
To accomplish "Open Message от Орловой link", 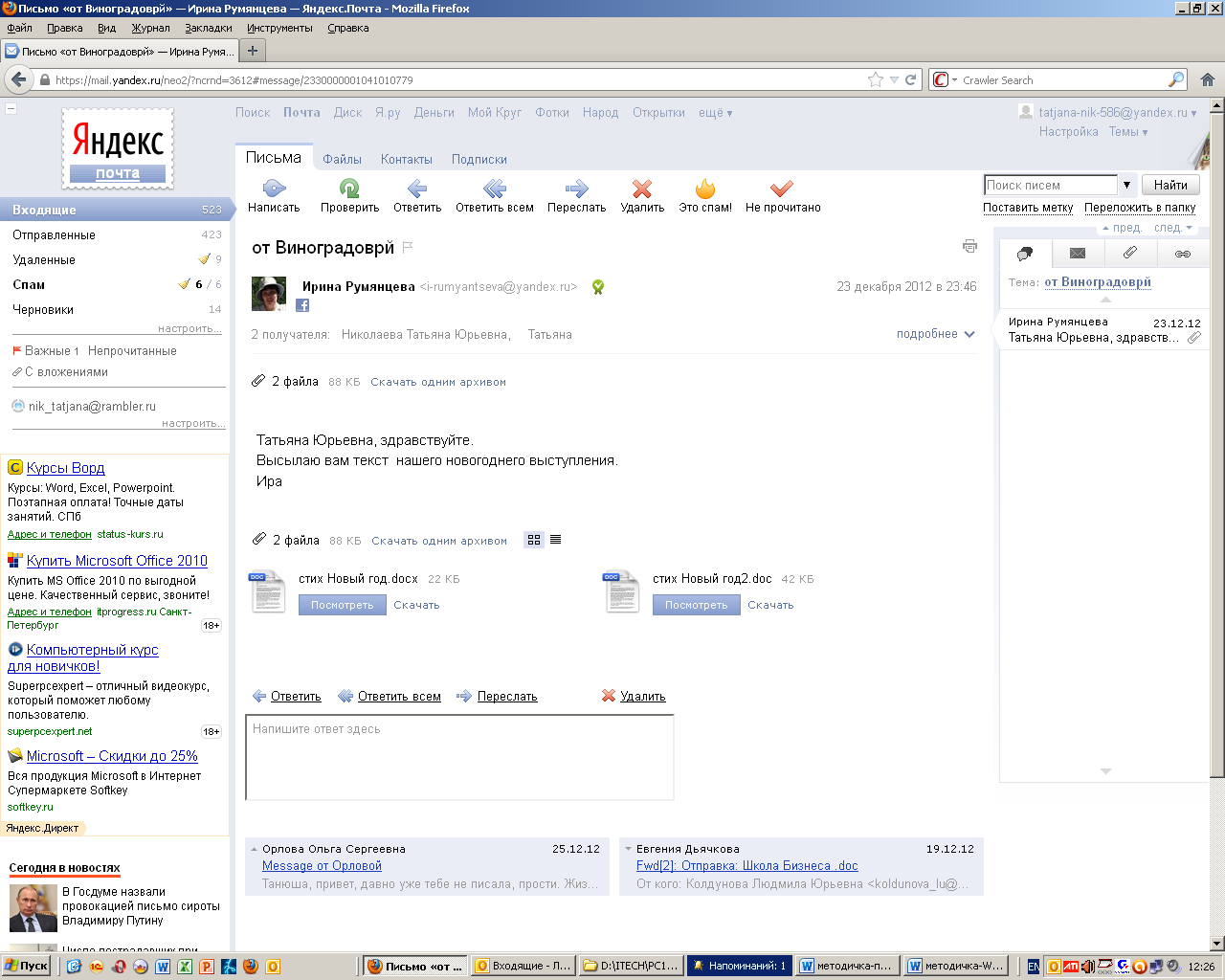I will [322, 866].
